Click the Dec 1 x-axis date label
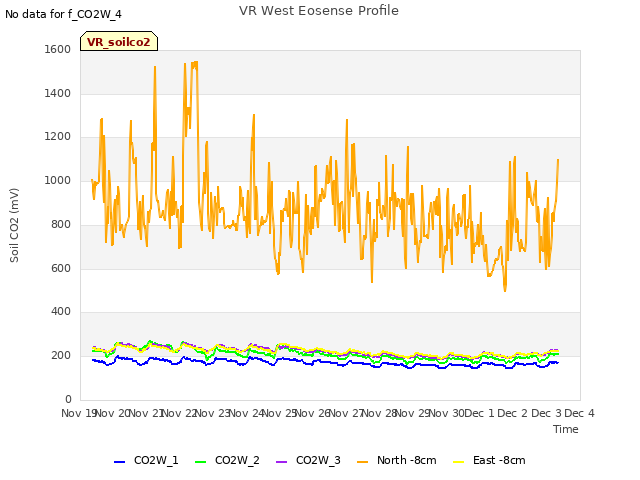 coord(479,413)
